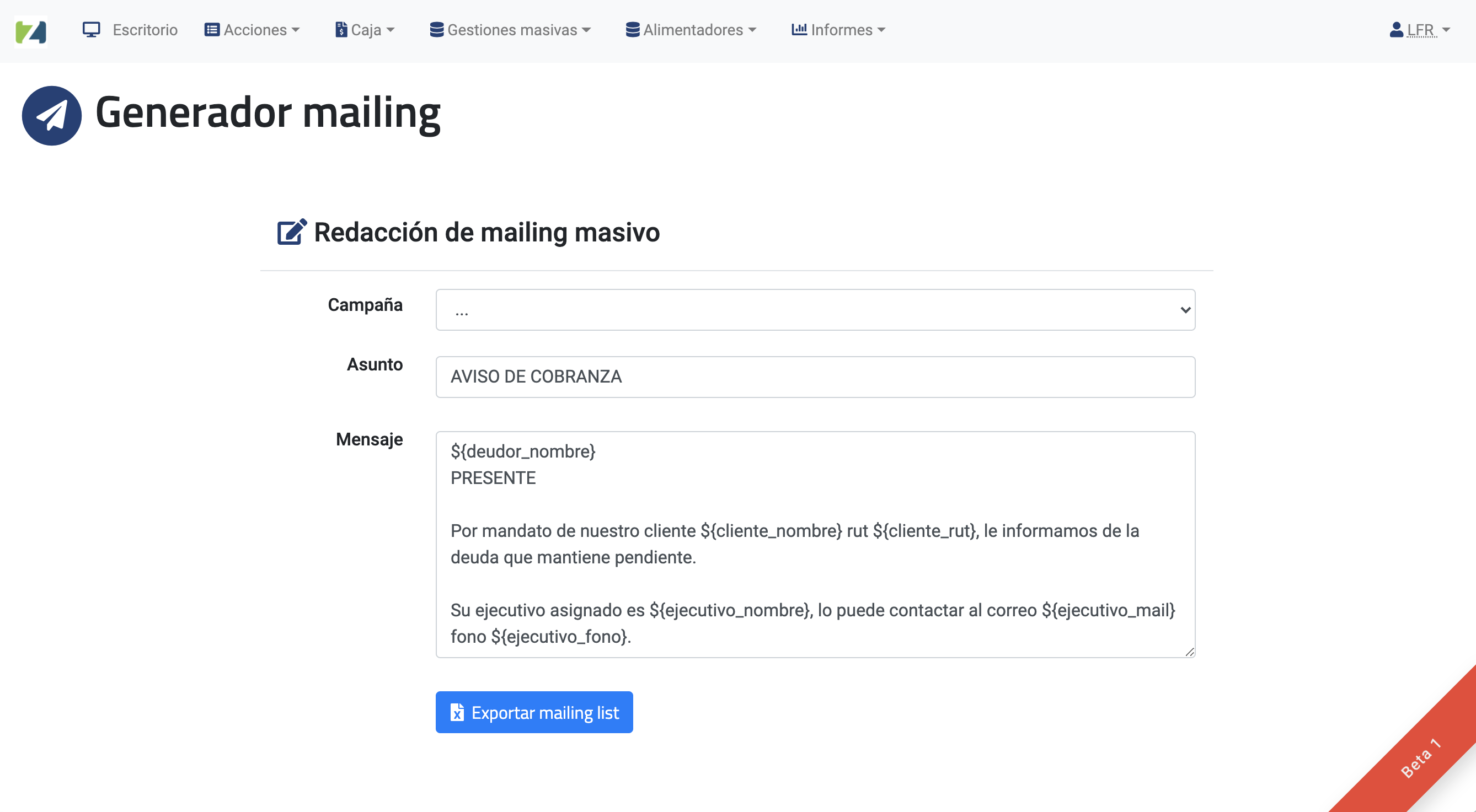Click the edit pencil icon beside Redacción
Screen dimensions: 1476x812
(292, 232)
